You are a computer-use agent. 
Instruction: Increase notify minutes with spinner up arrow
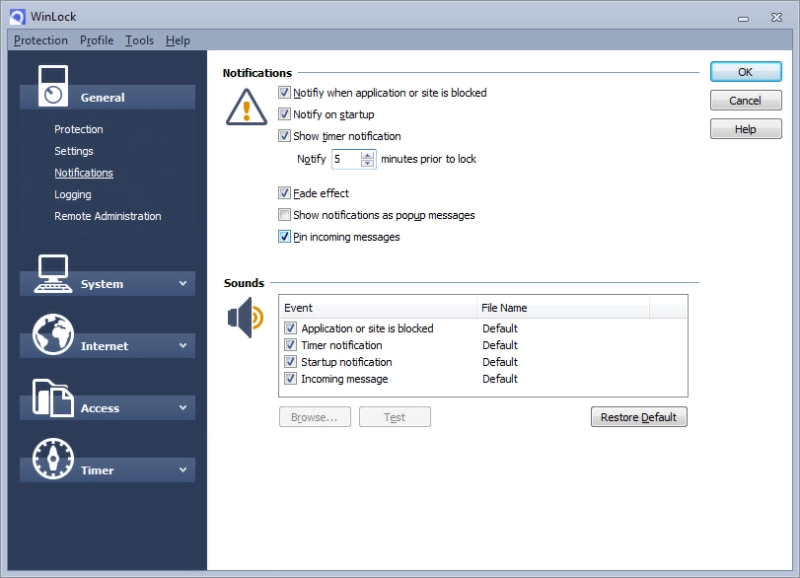(x=367, y=155)
